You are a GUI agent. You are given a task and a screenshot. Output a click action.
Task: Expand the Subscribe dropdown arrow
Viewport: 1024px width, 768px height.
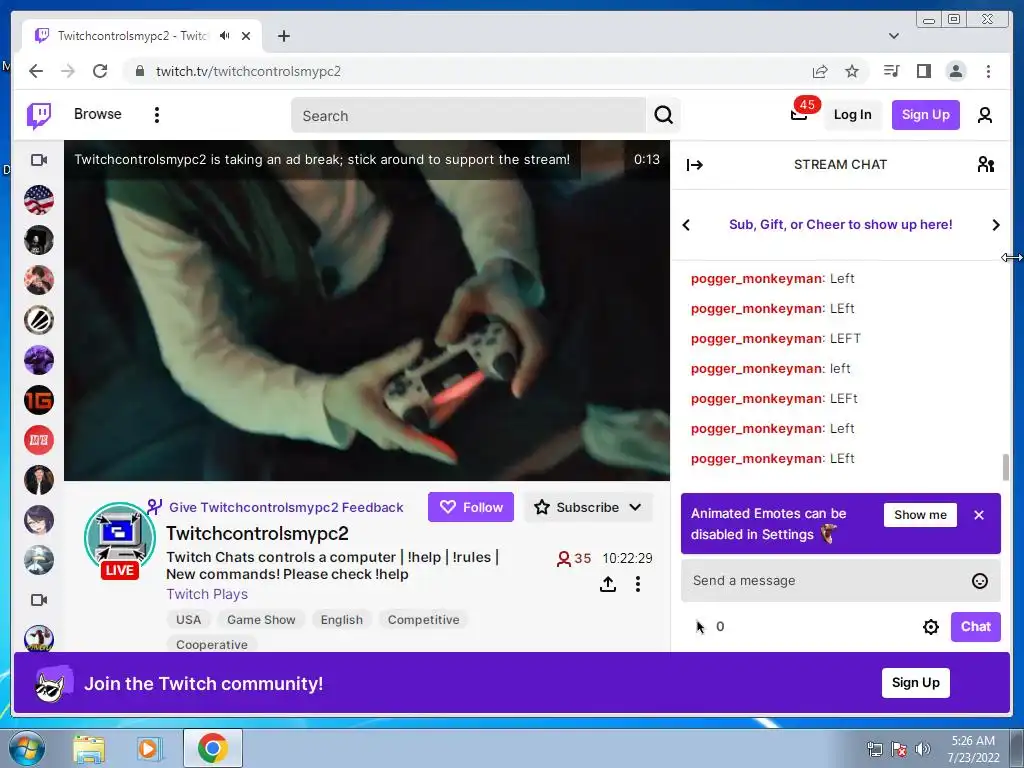[x=635, y=507]
